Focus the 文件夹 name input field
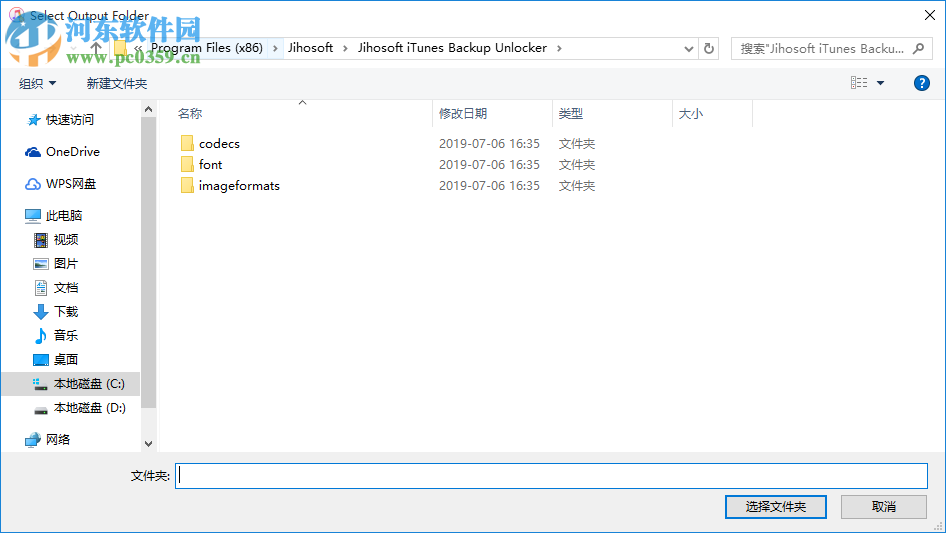 (551, 476)
